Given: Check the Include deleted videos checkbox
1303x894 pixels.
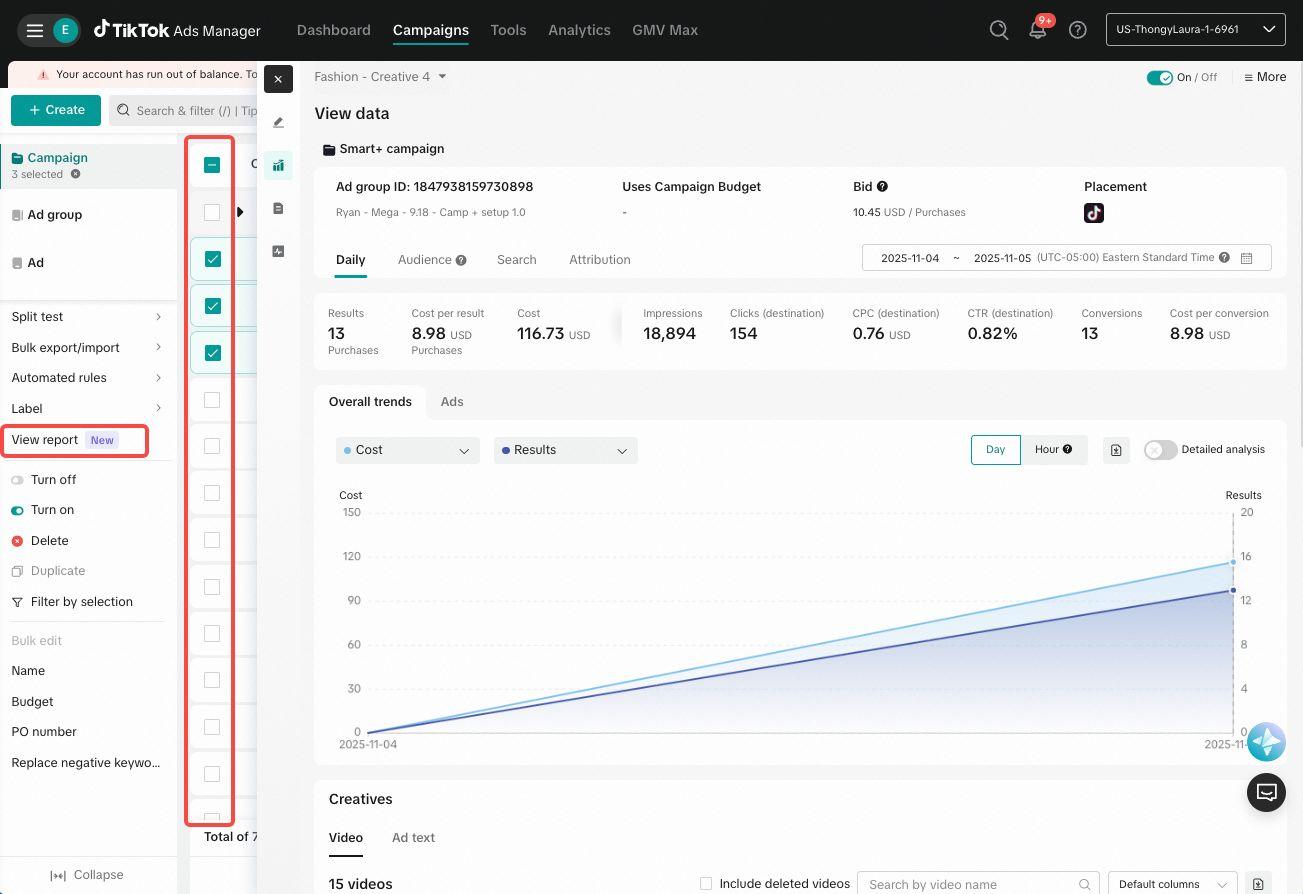Looking at the screenshot, I should 706,884.
